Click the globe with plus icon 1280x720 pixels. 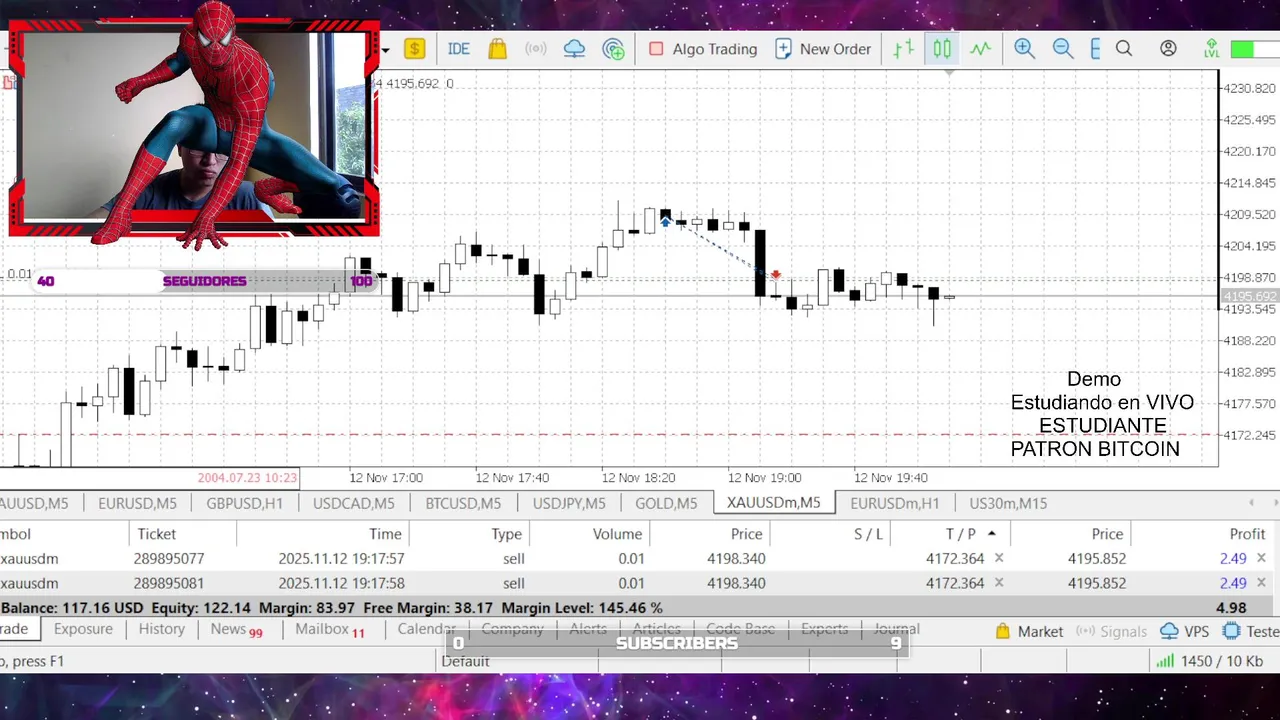pos(613,49)
